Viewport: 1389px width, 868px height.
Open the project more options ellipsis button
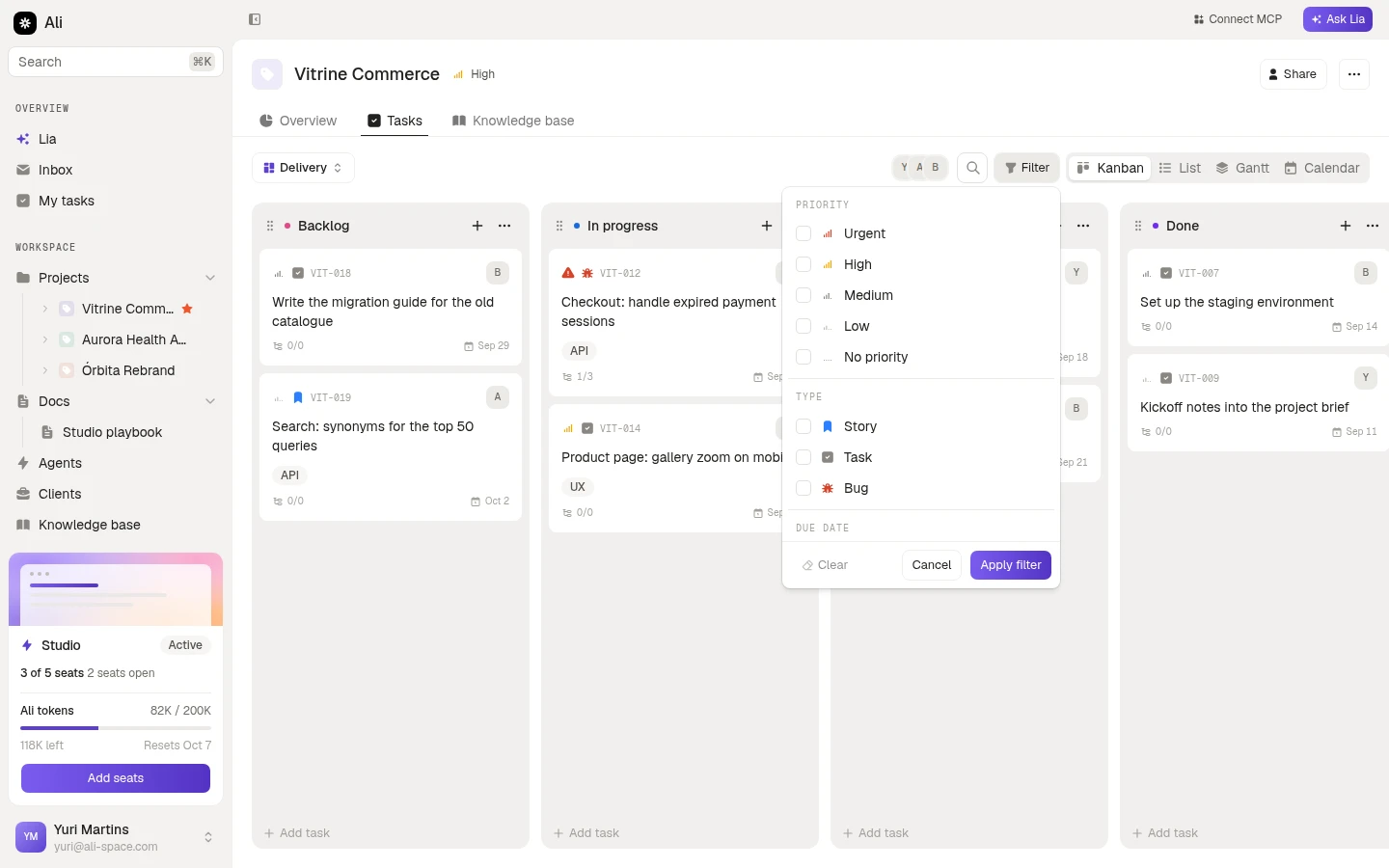pos(1354,74)
